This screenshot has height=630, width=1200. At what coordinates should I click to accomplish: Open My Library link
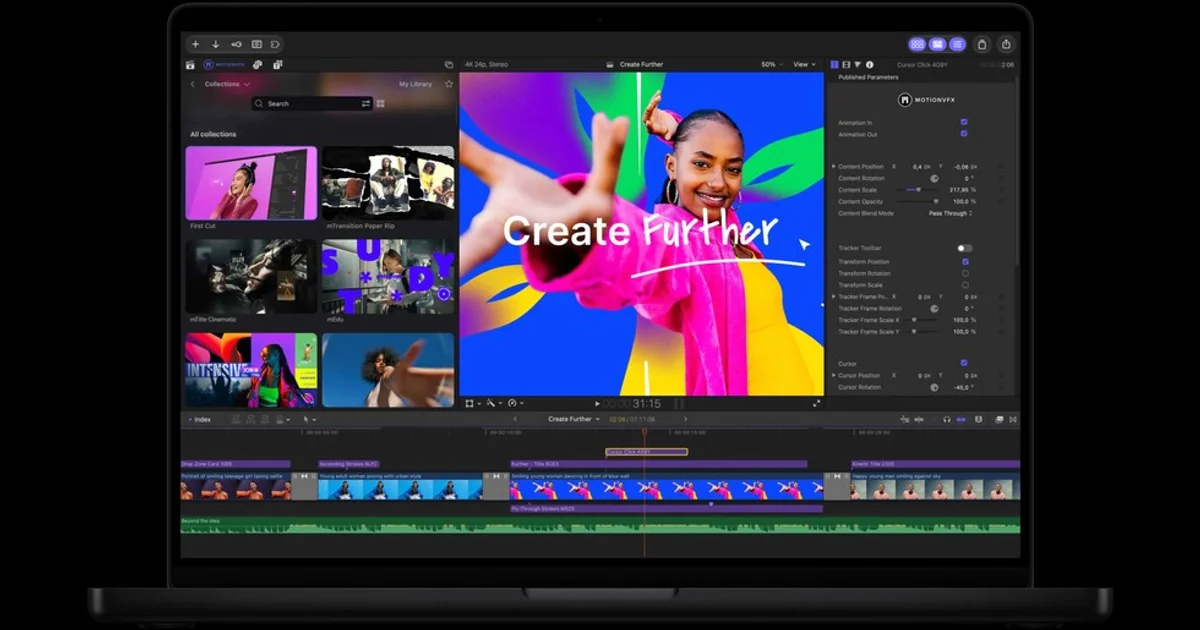416,84
